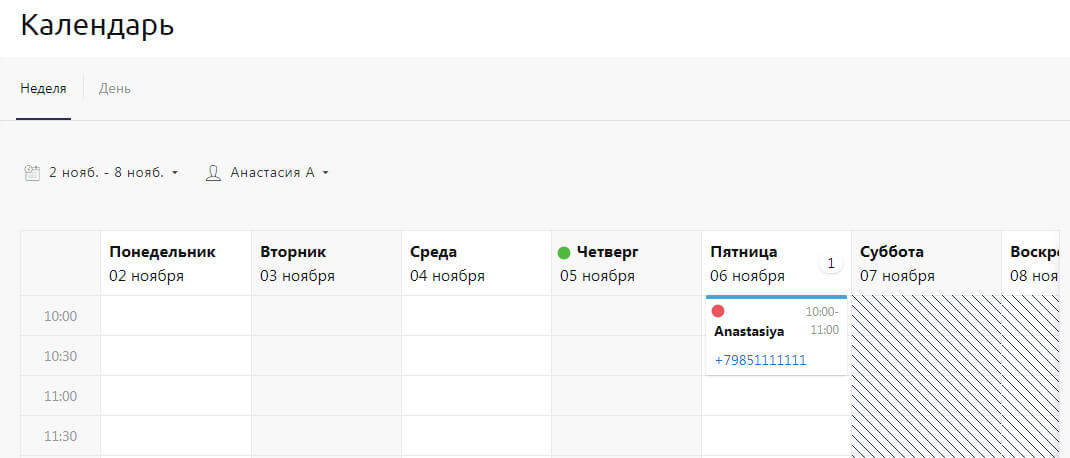Click the 10:00 slot on Понедельник
1070x458 pixels.
pos(175,316)
